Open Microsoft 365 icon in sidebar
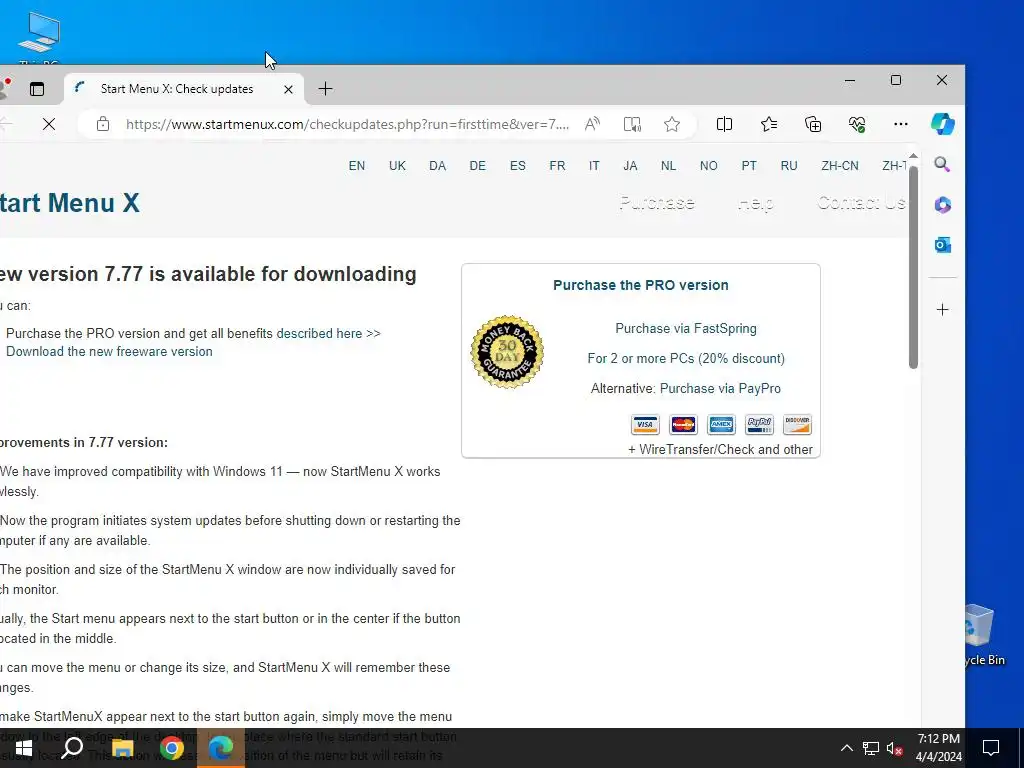The height and width of the screenshot is (768, 1024). click(942, 204)
